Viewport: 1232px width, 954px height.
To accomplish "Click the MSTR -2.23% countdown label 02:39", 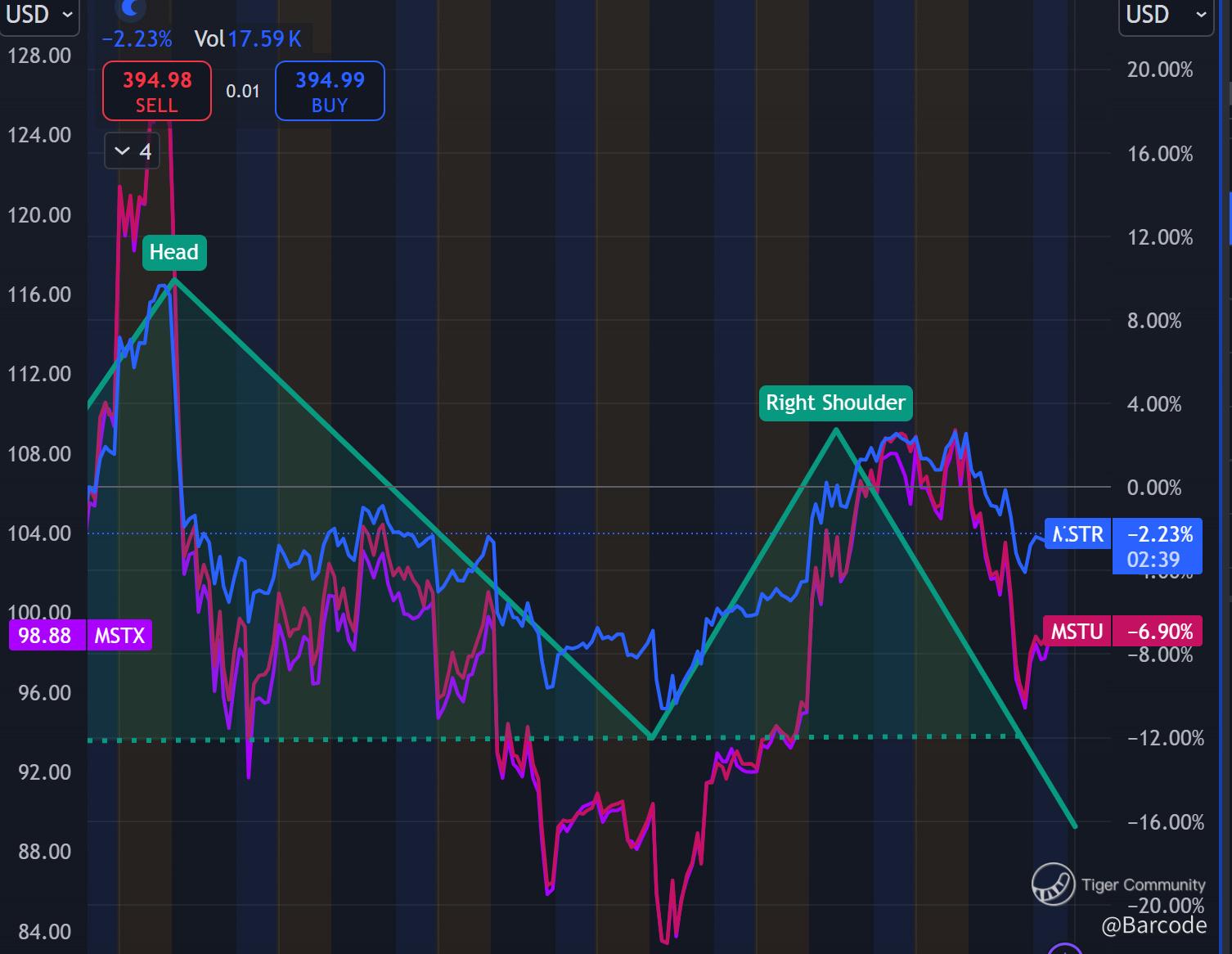I will click(x=1158, y=546).
